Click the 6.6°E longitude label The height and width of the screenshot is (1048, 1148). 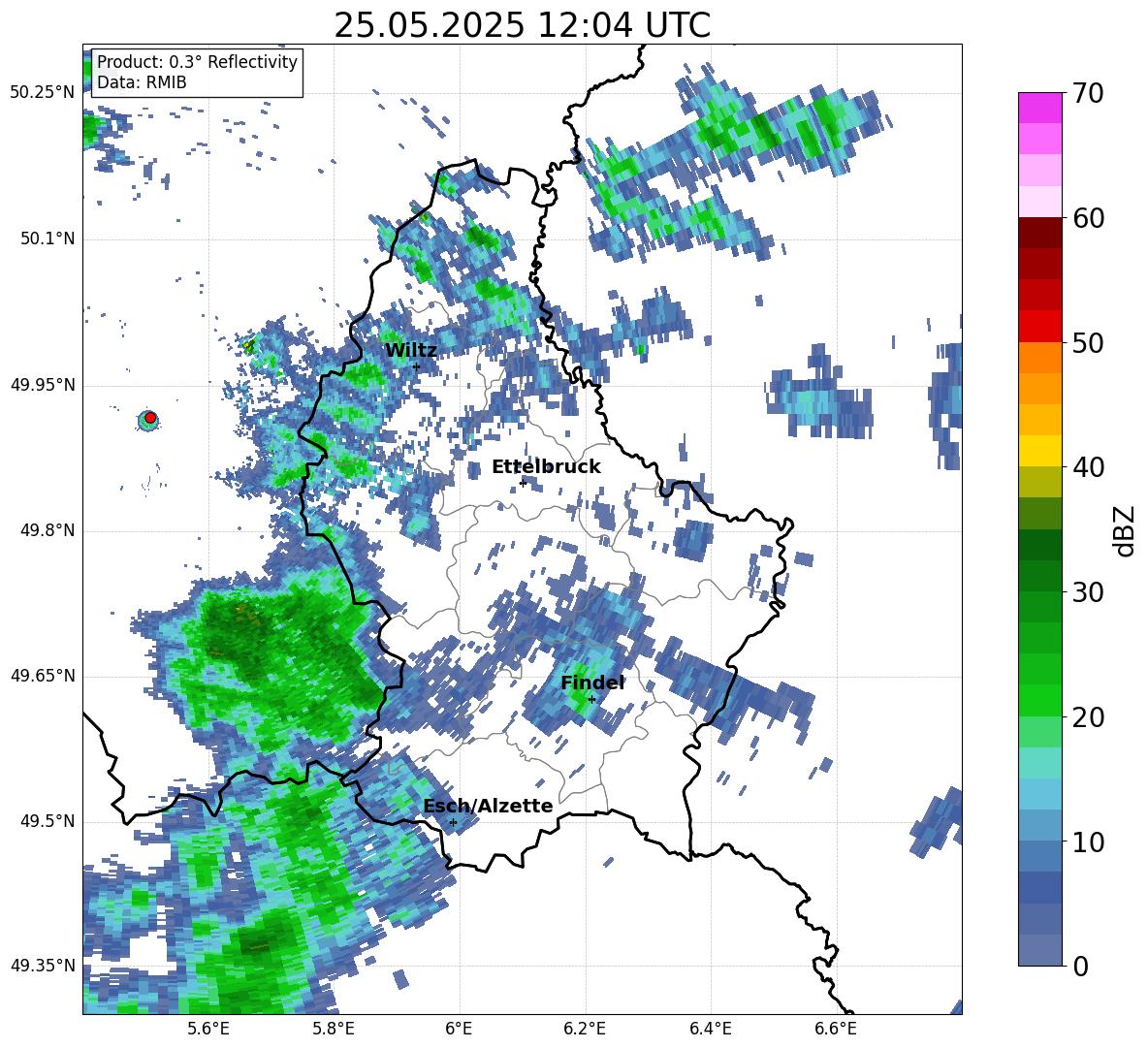[x=836, y=1030]
